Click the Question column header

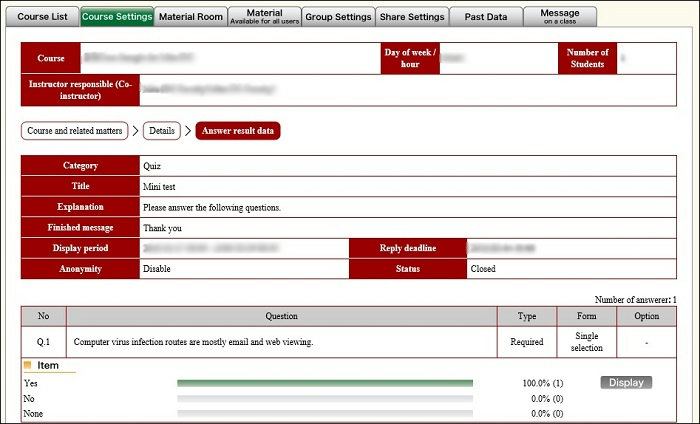click(x=281, y=316)
